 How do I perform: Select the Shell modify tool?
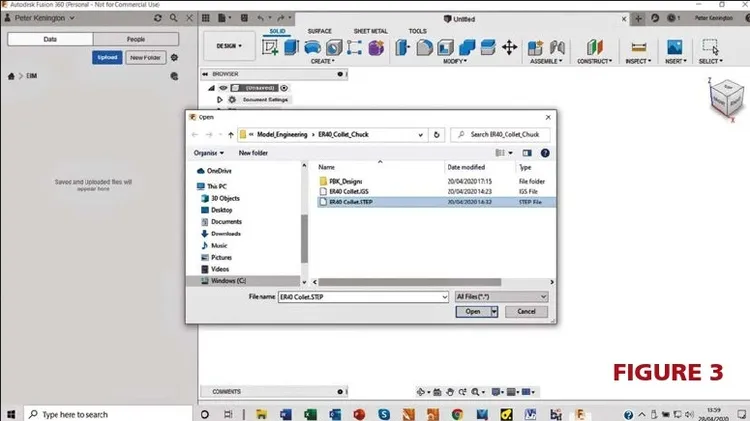click(x=445, y=47)
